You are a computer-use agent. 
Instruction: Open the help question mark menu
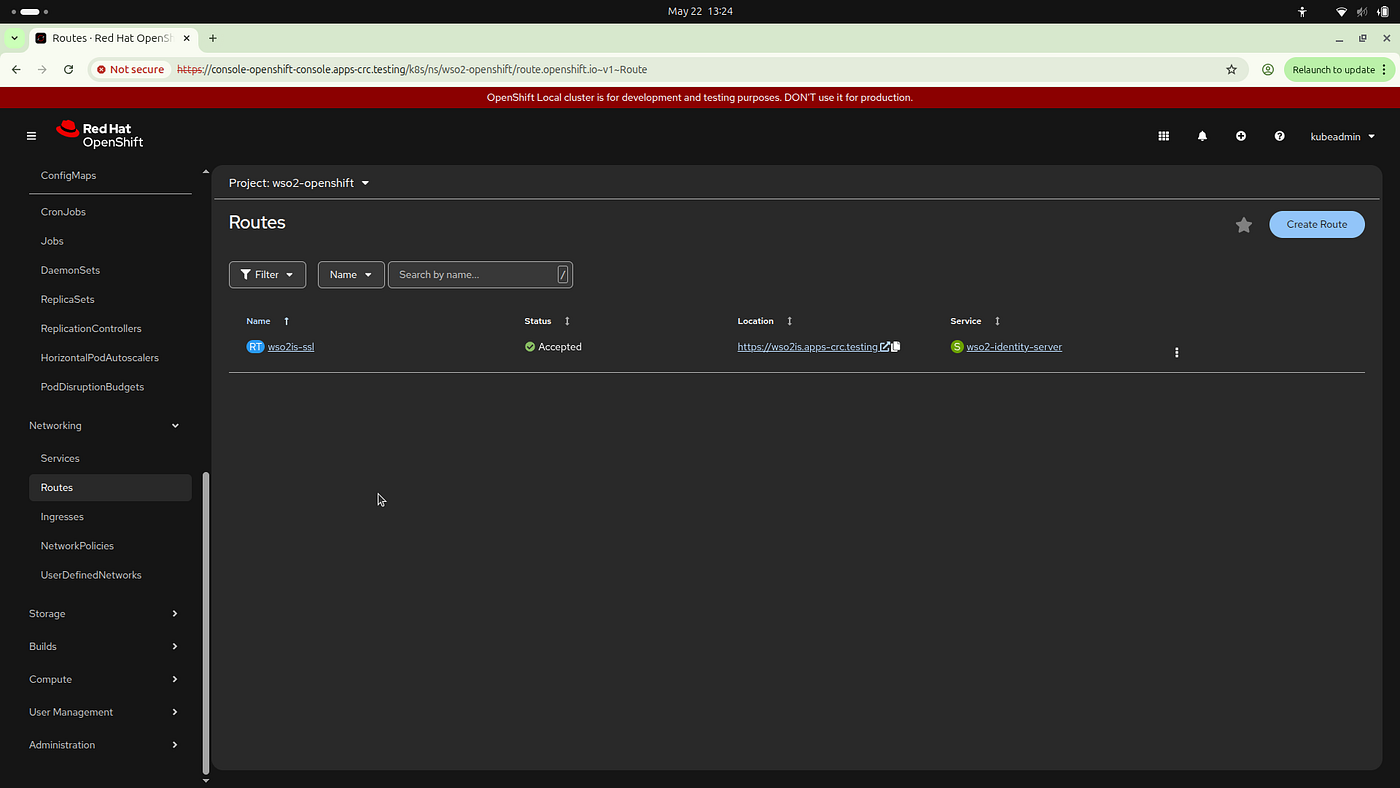(x=1279, y=136)
